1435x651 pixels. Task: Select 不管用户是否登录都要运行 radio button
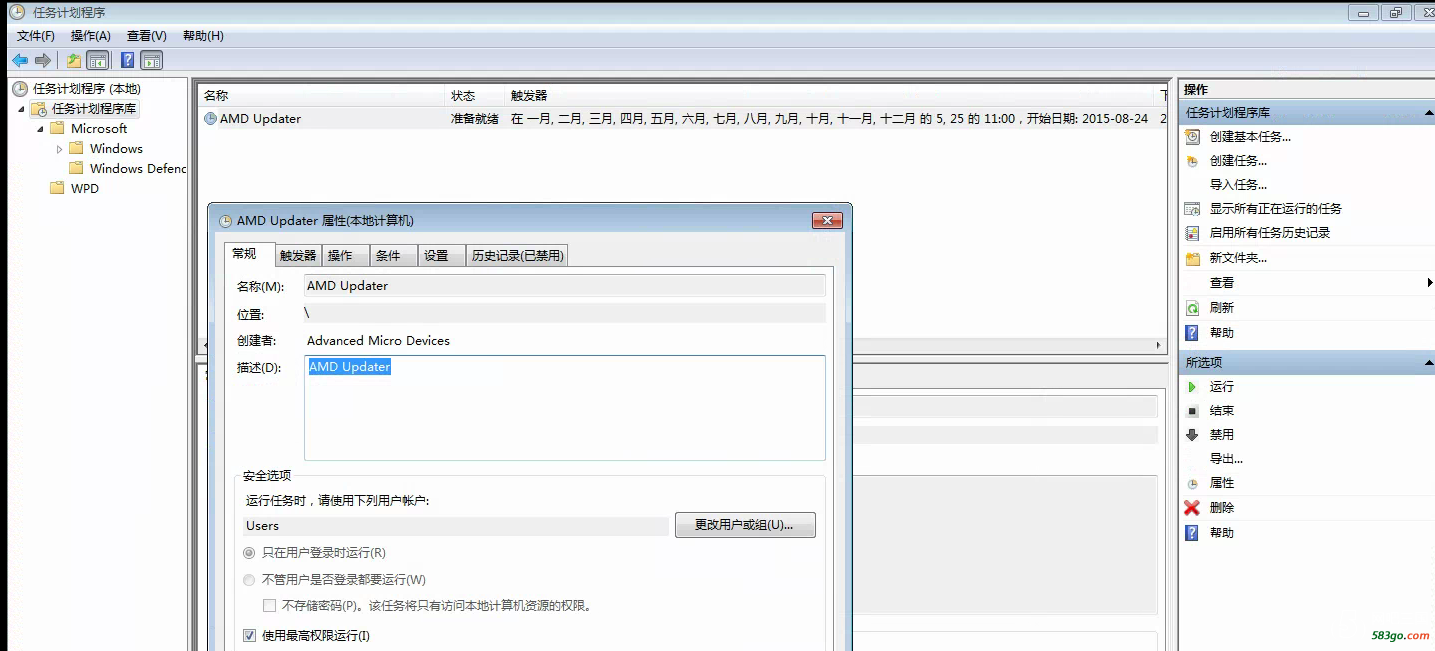[x=249, y=580]
